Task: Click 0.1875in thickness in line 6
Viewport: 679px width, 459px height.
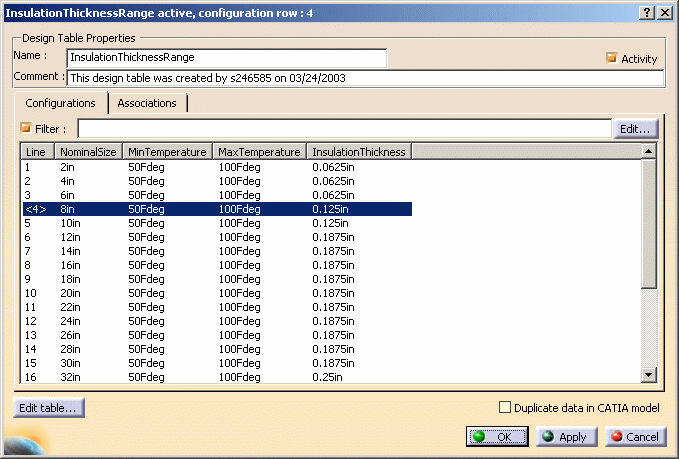Action: 333,237
